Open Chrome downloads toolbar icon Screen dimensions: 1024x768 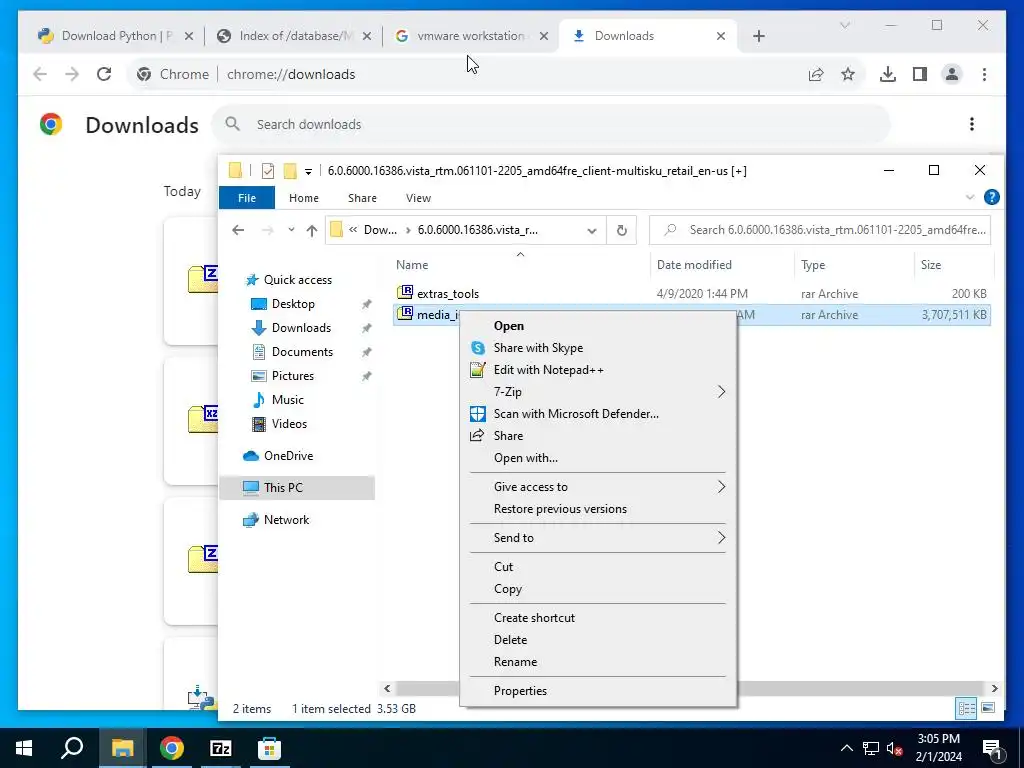point(888,74)
